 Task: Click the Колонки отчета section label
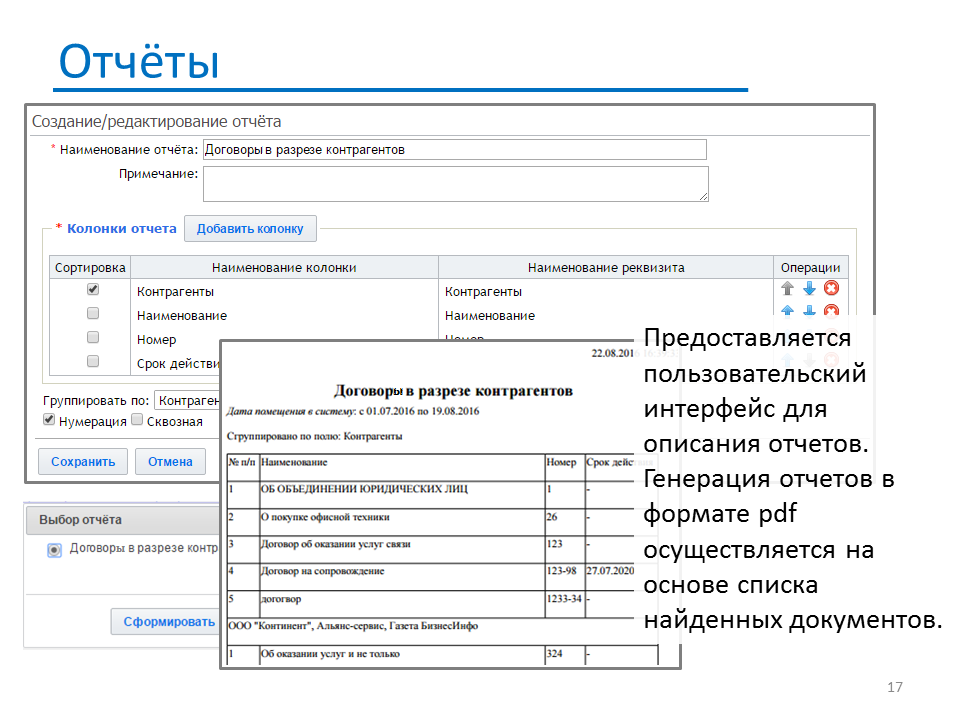[x=122, y=228]
